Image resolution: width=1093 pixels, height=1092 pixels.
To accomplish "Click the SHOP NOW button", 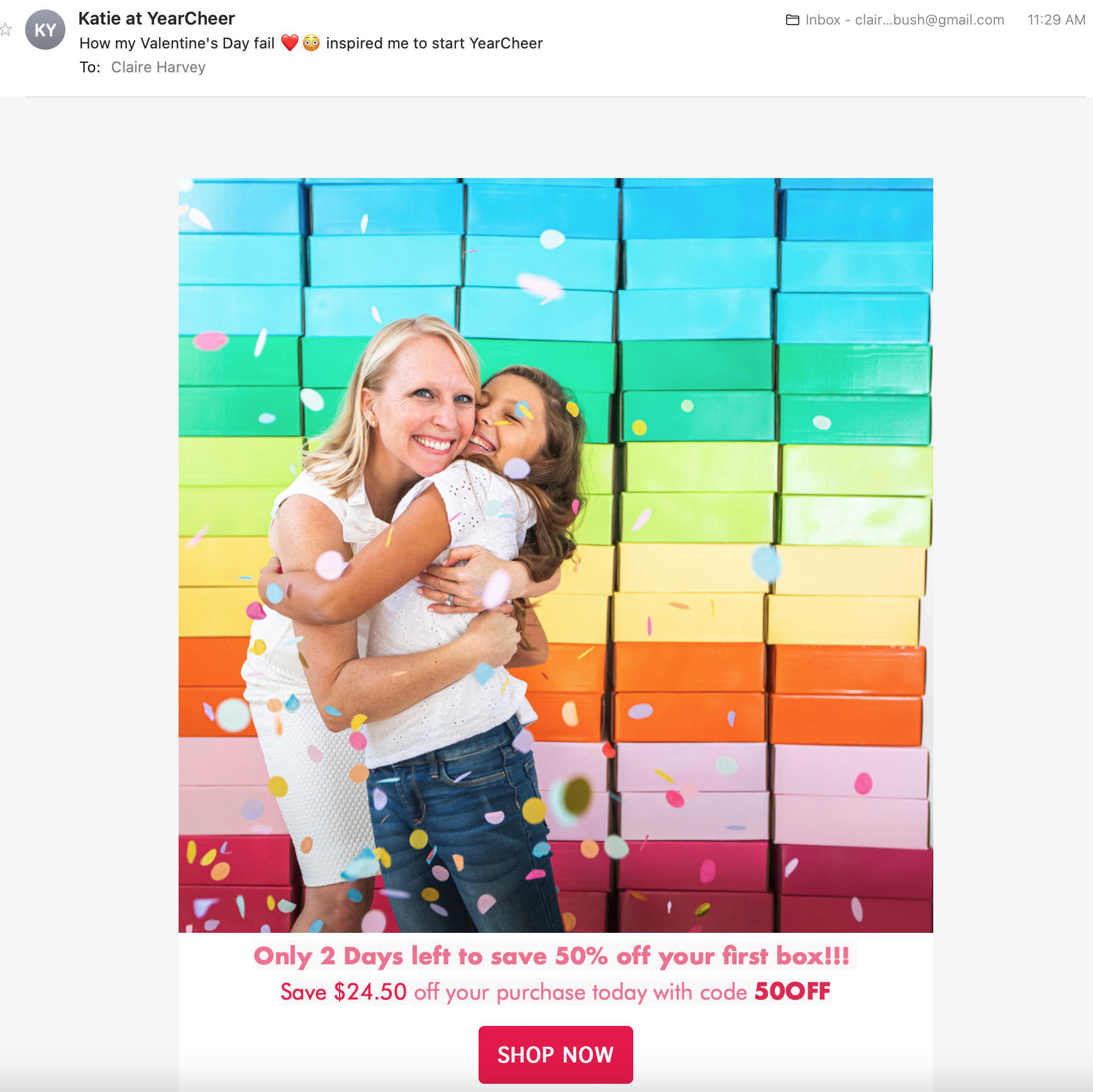I will [x=556, y=1055].
